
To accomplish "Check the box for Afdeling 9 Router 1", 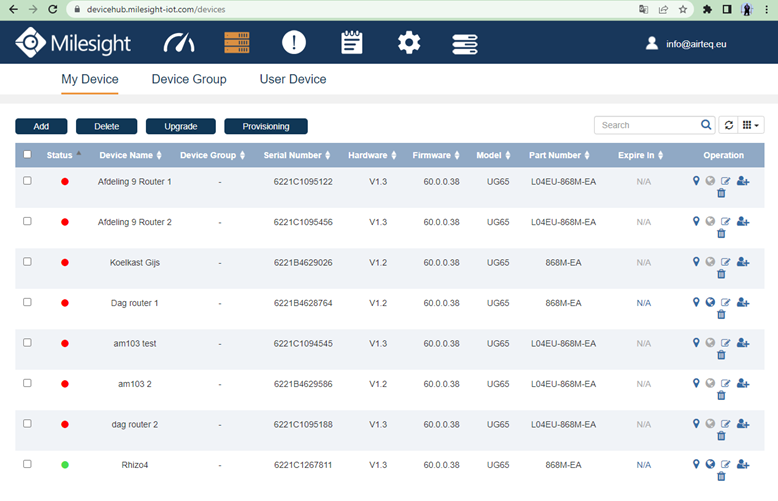I will point(27,181).
